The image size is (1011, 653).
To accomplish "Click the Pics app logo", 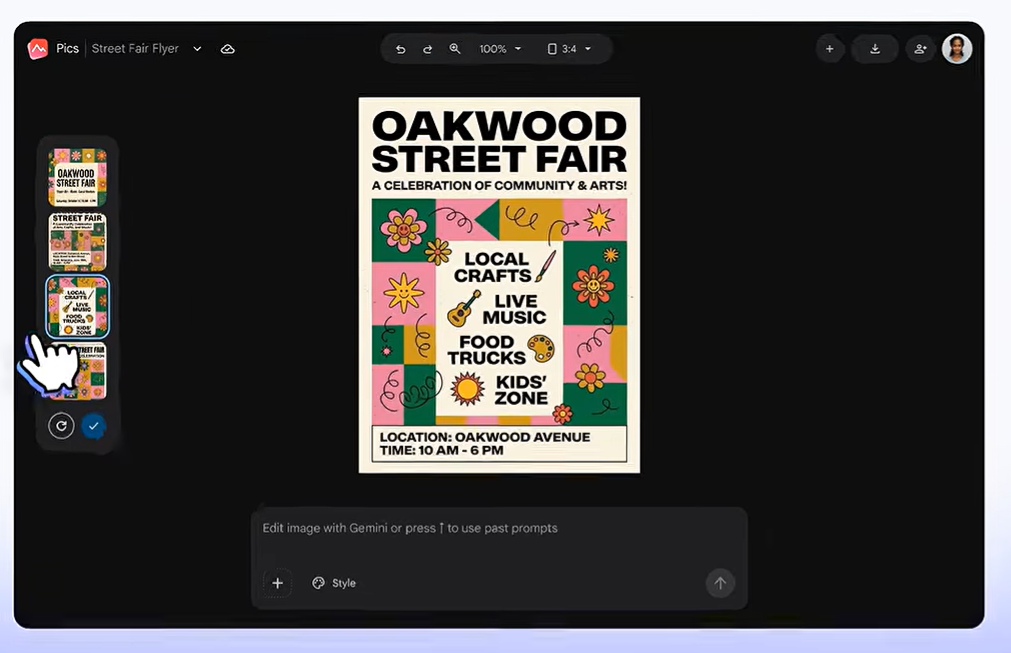I will (37, 49).
